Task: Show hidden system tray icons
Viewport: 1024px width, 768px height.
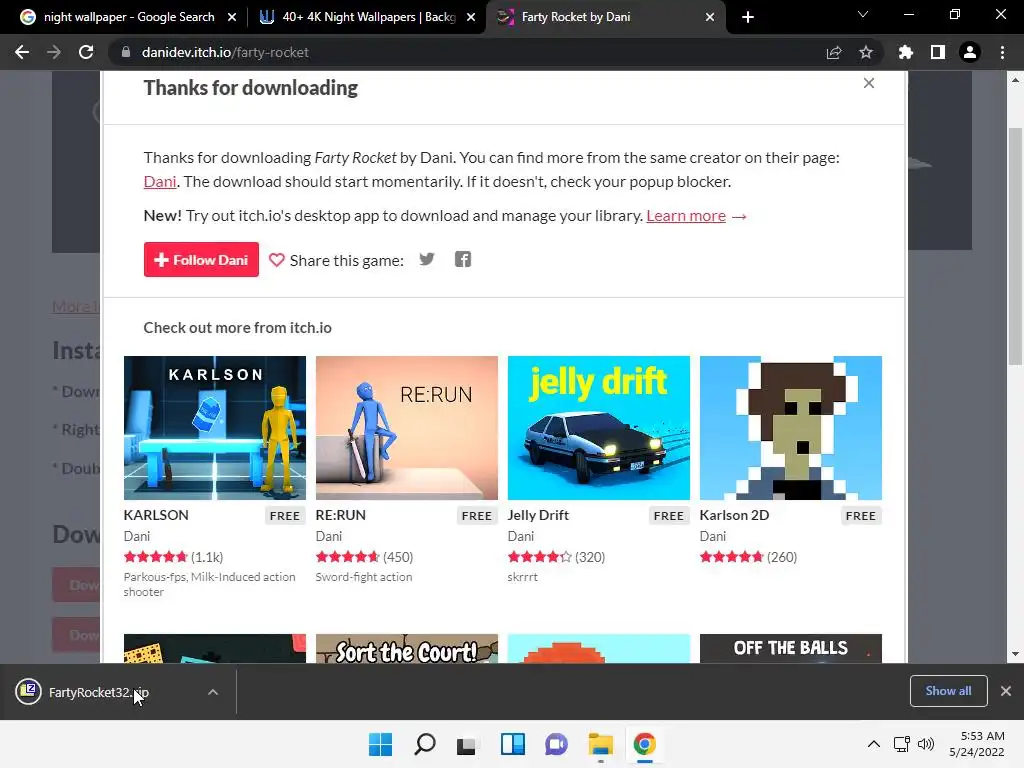Action: (x=873, y=744)
